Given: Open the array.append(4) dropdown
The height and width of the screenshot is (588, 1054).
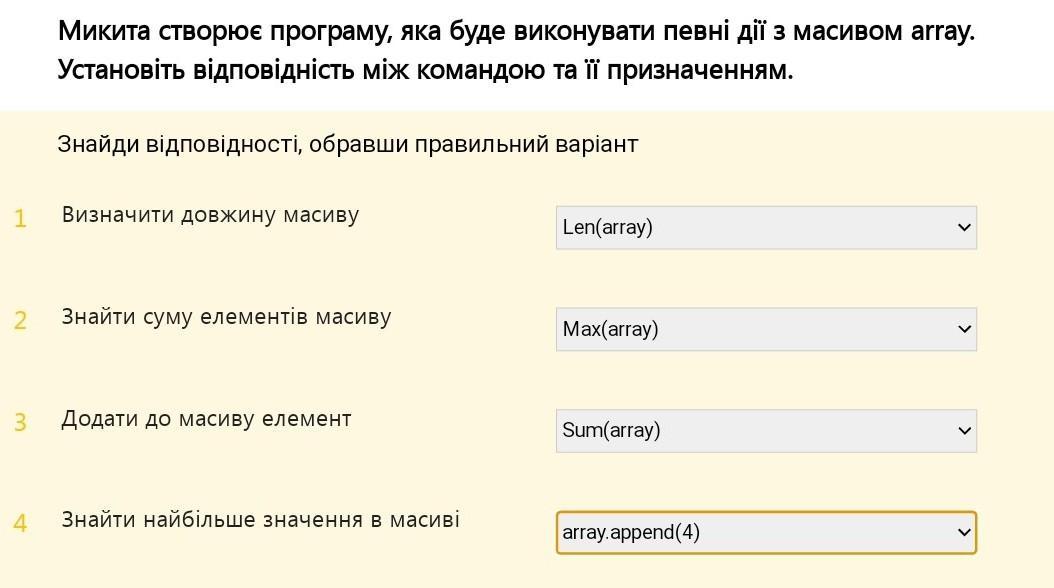Looking at the screenshot, I should (766, 533).
